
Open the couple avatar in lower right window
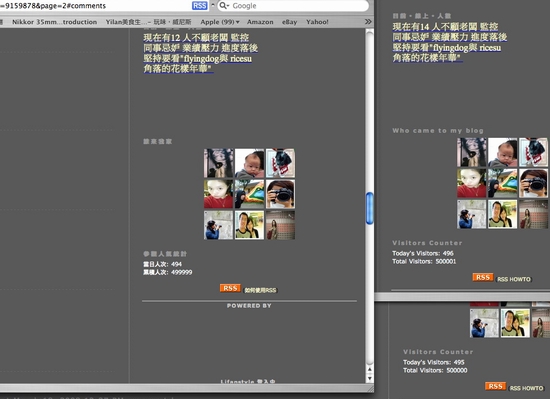tap(515, 323)
